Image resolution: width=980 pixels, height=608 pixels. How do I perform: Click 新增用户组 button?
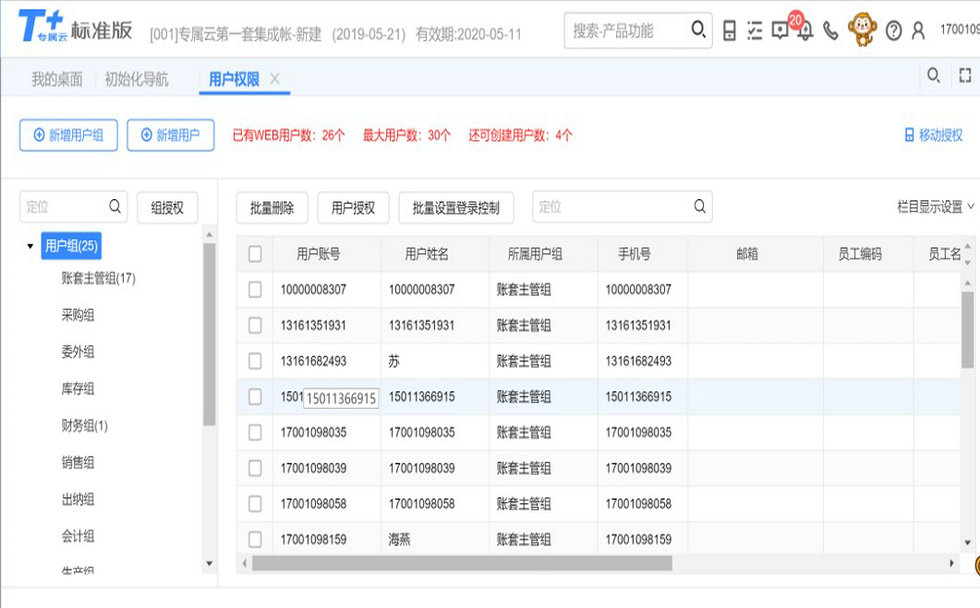[69, 135]
